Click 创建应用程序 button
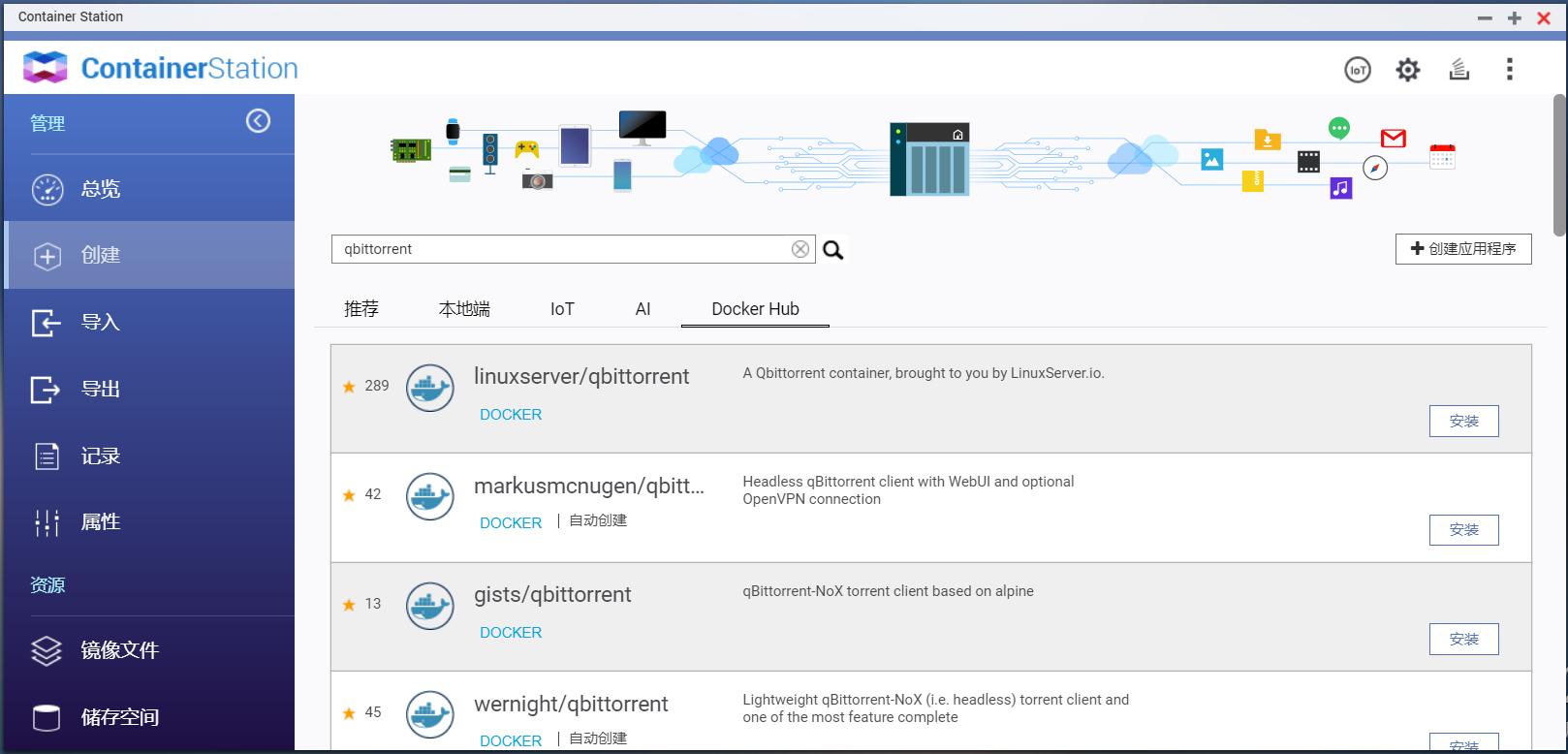This screenshot has height=754, width=1568. pyautogui.click(x=1463, y=249)
